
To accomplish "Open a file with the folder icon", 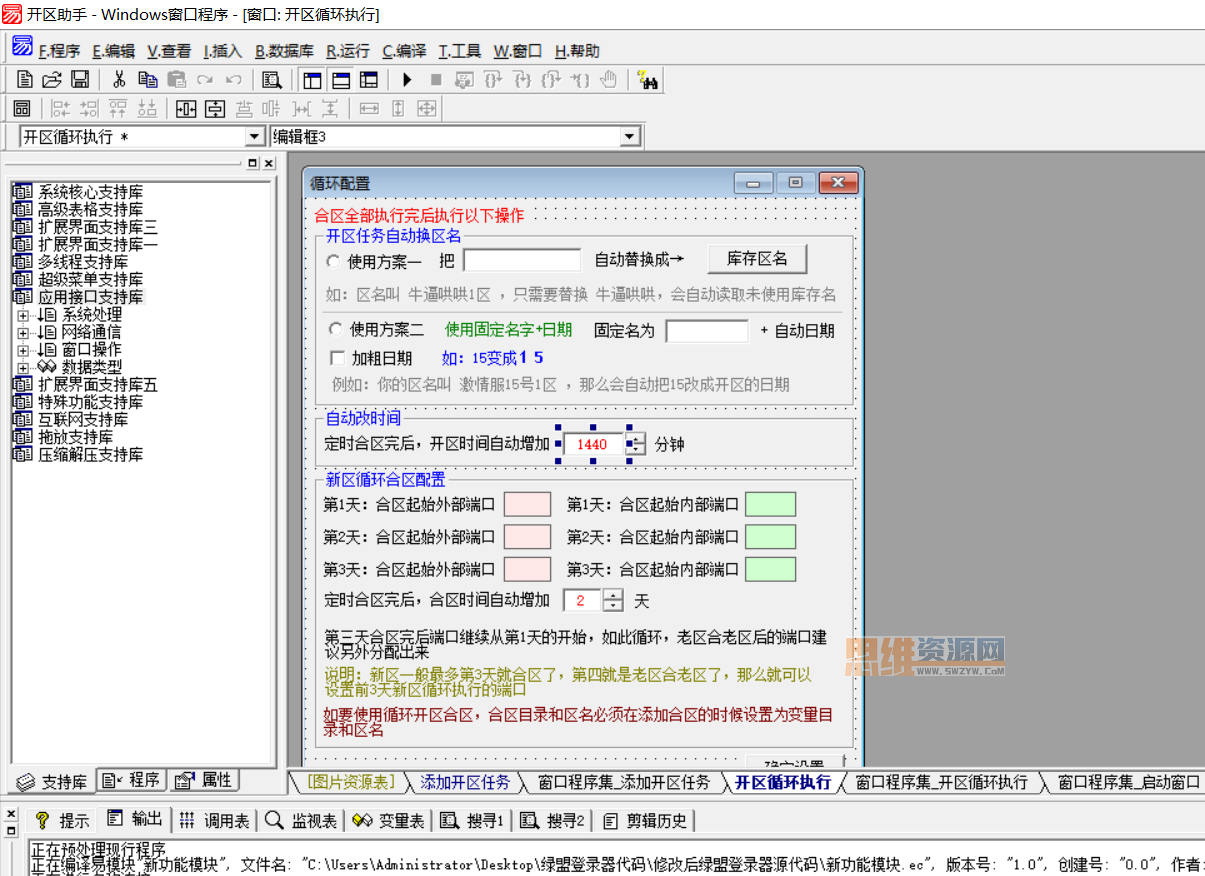I will (52, 80).
